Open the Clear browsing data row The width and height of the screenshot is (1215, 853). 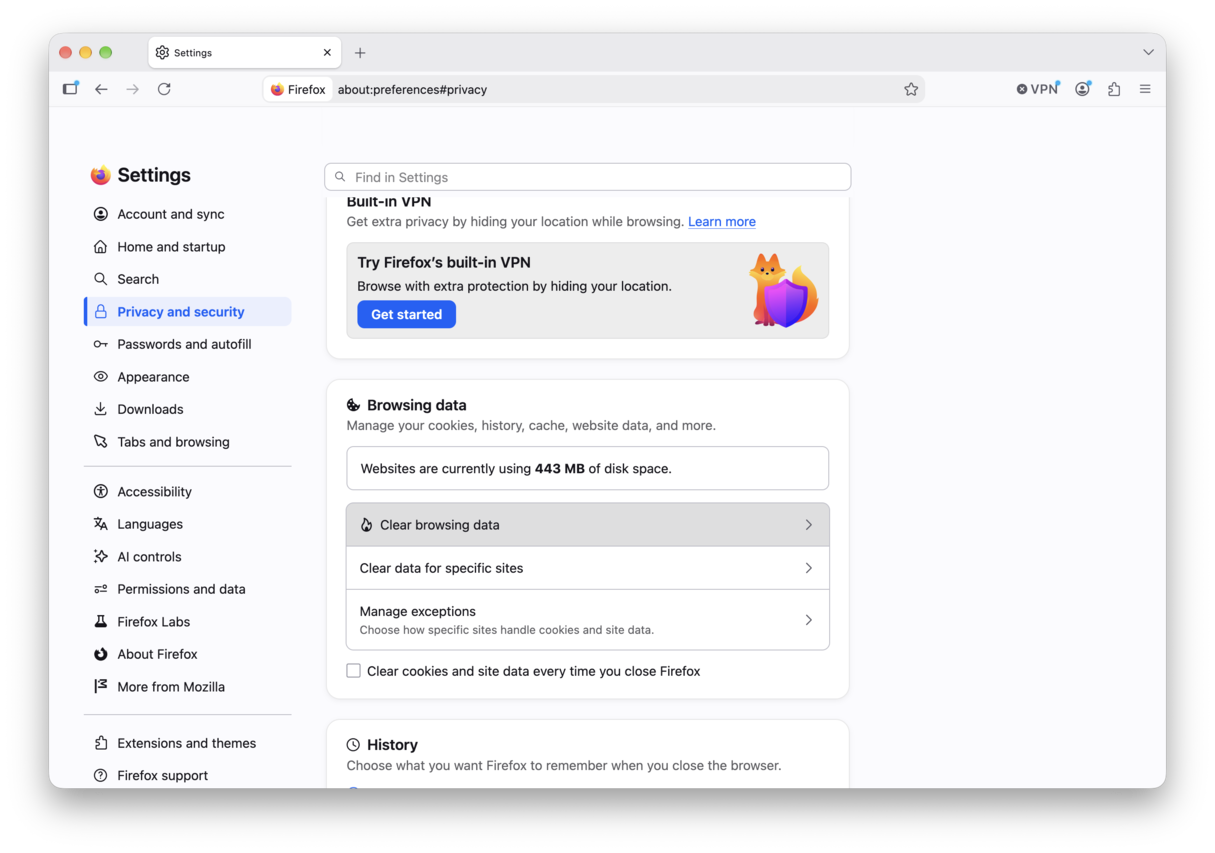588,525
